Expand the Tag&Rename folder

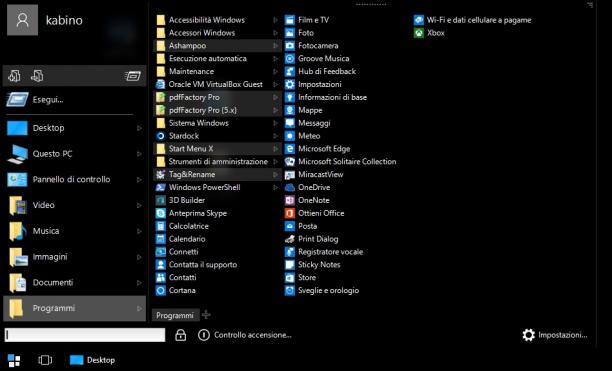pos(217,174)
